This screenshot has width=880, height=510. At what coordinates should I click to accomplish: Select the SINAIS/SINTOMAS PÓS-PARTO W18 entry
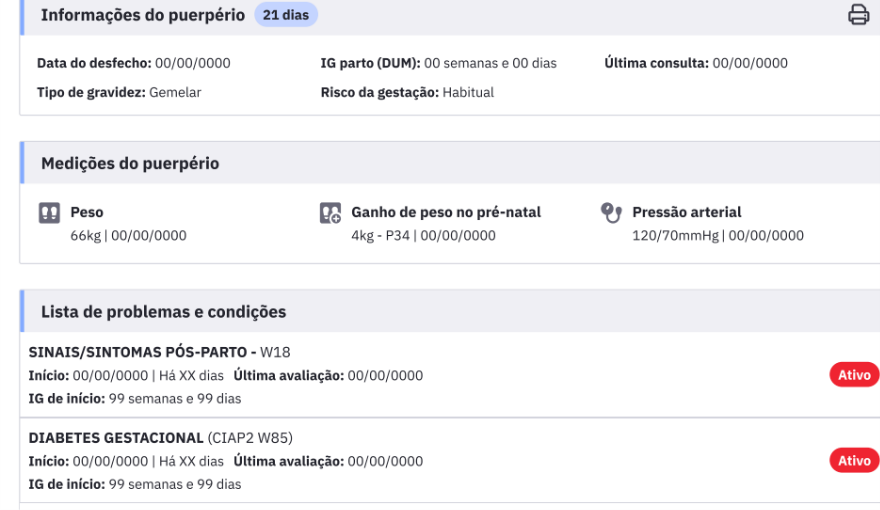(x=159, y=352)
